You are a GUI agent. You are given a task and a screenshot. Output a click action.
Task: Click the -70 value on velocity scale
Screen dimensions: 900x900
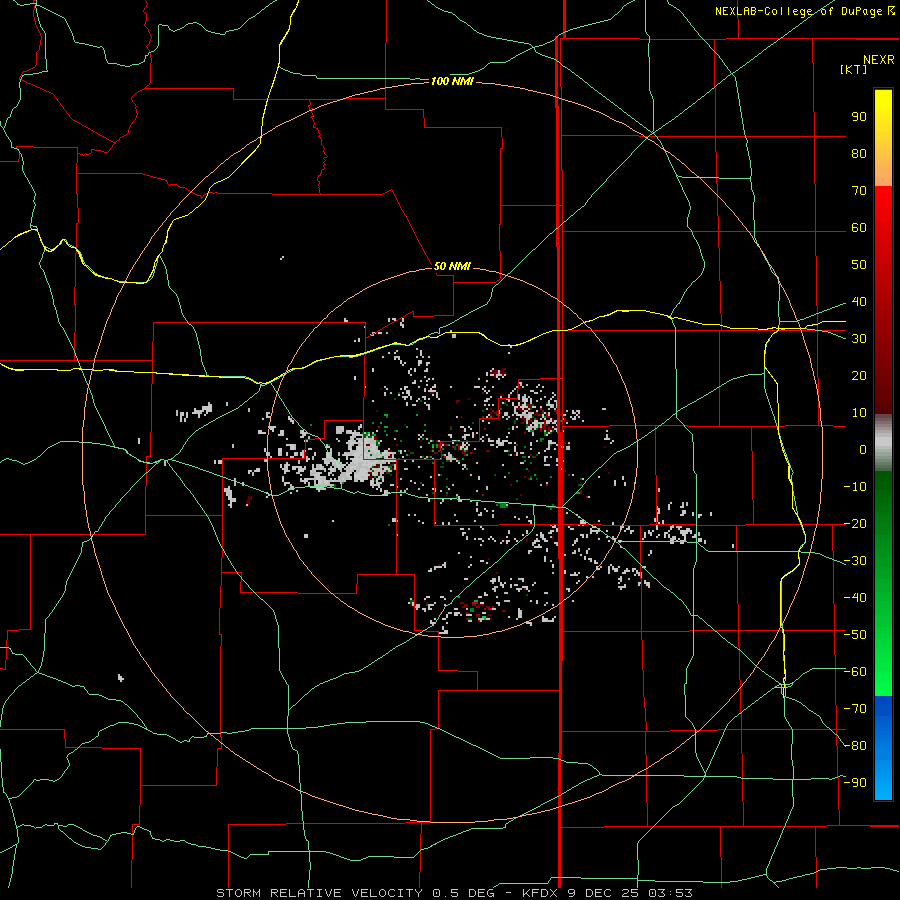(x=855, y=709)
